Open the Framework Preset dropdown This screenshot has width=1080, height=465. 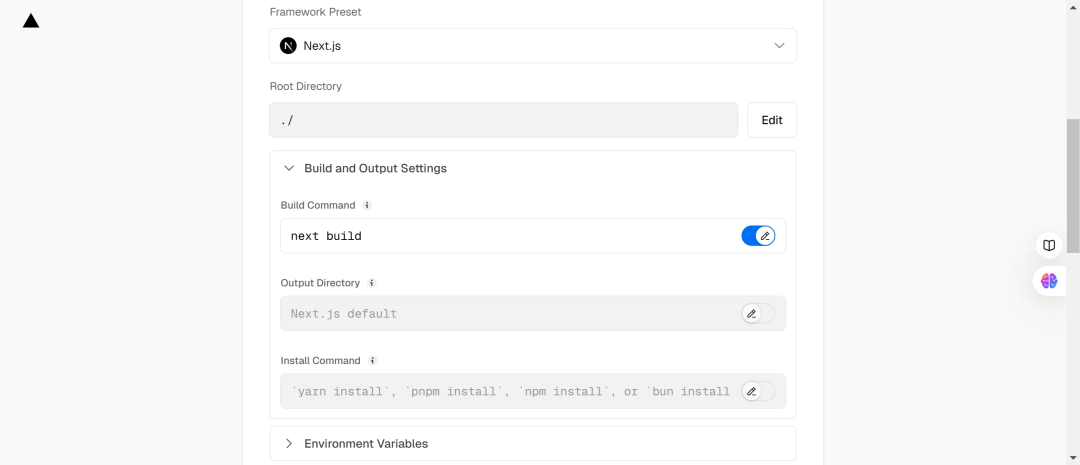pos(532,46)
